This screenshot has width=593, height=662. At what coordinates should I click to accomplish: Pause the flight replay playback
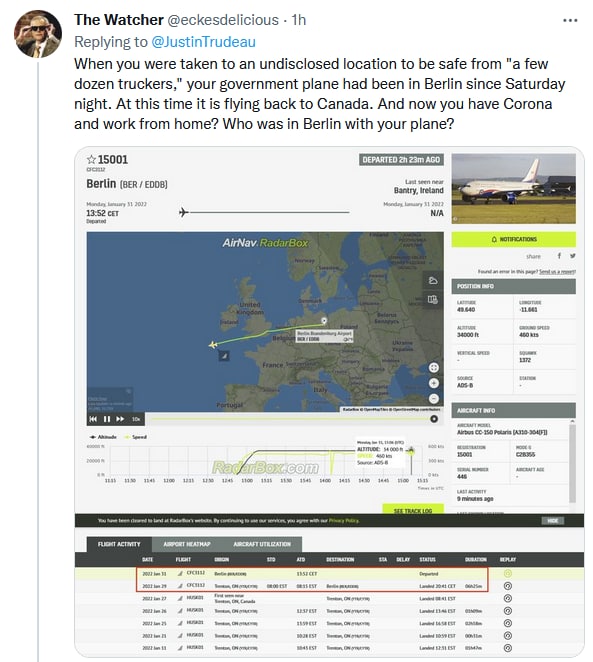coord(107,419)
